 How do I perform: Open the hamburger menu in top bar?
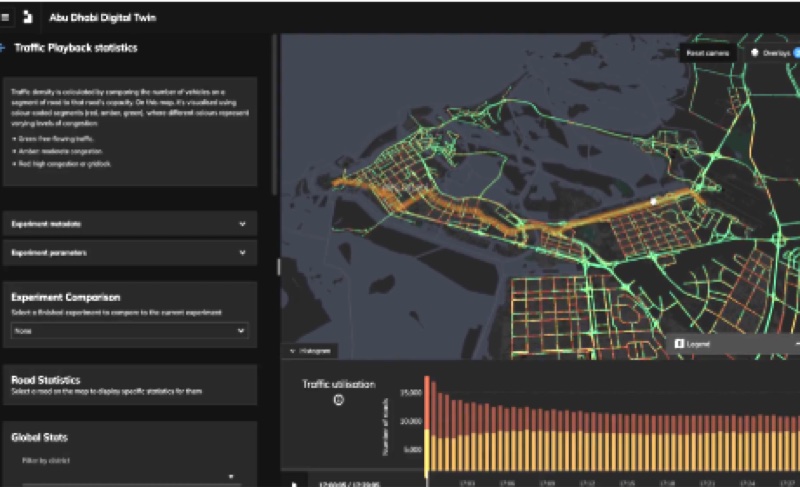(6, 17)
